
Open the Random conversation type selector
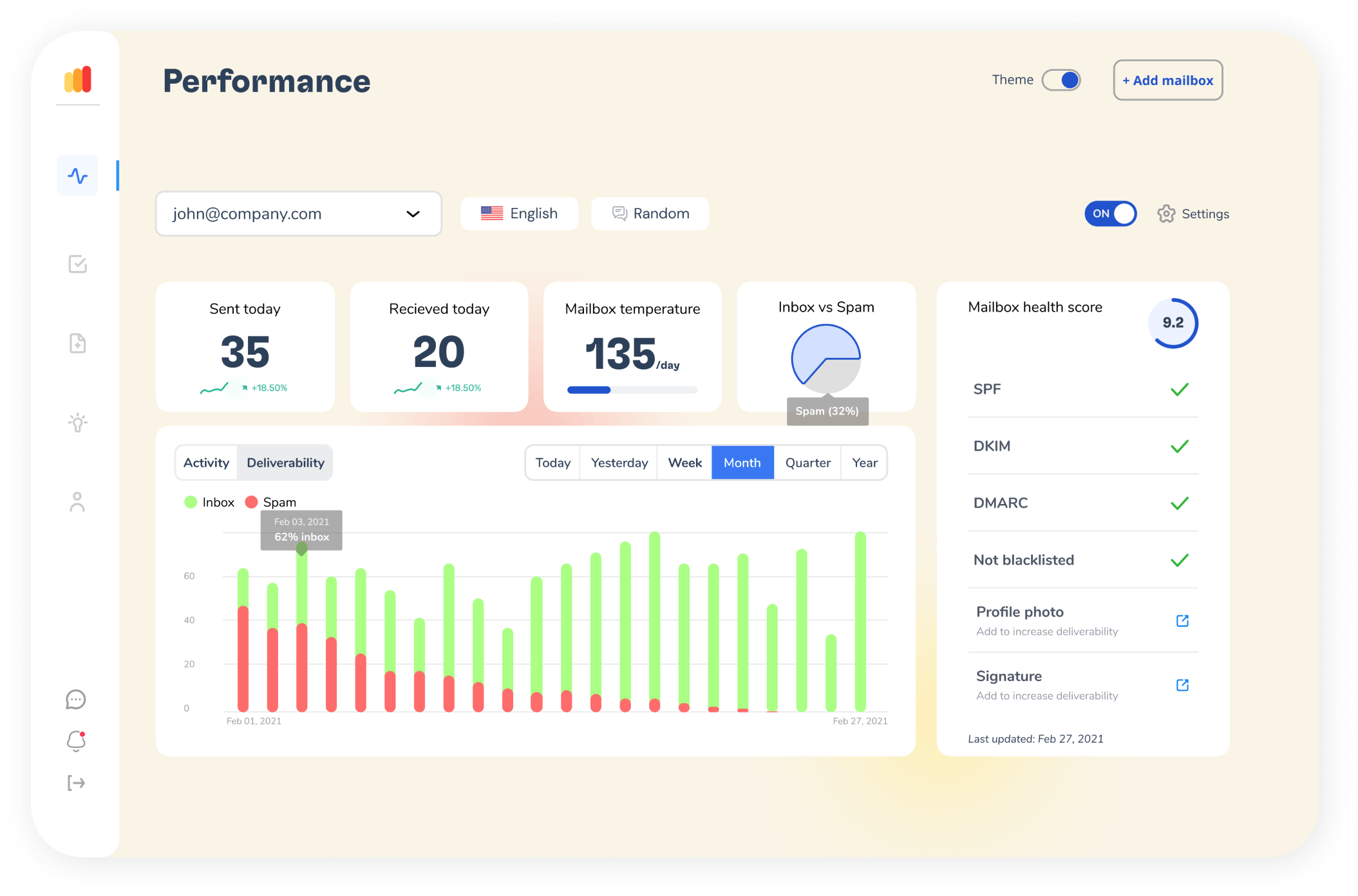[x=650, y=214]
